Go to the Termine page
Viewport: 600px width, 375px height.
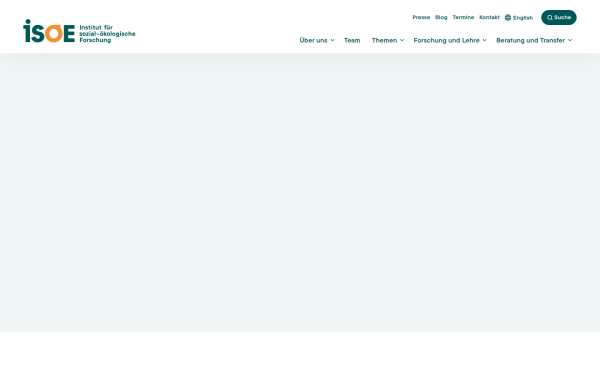tap(463, 17)
